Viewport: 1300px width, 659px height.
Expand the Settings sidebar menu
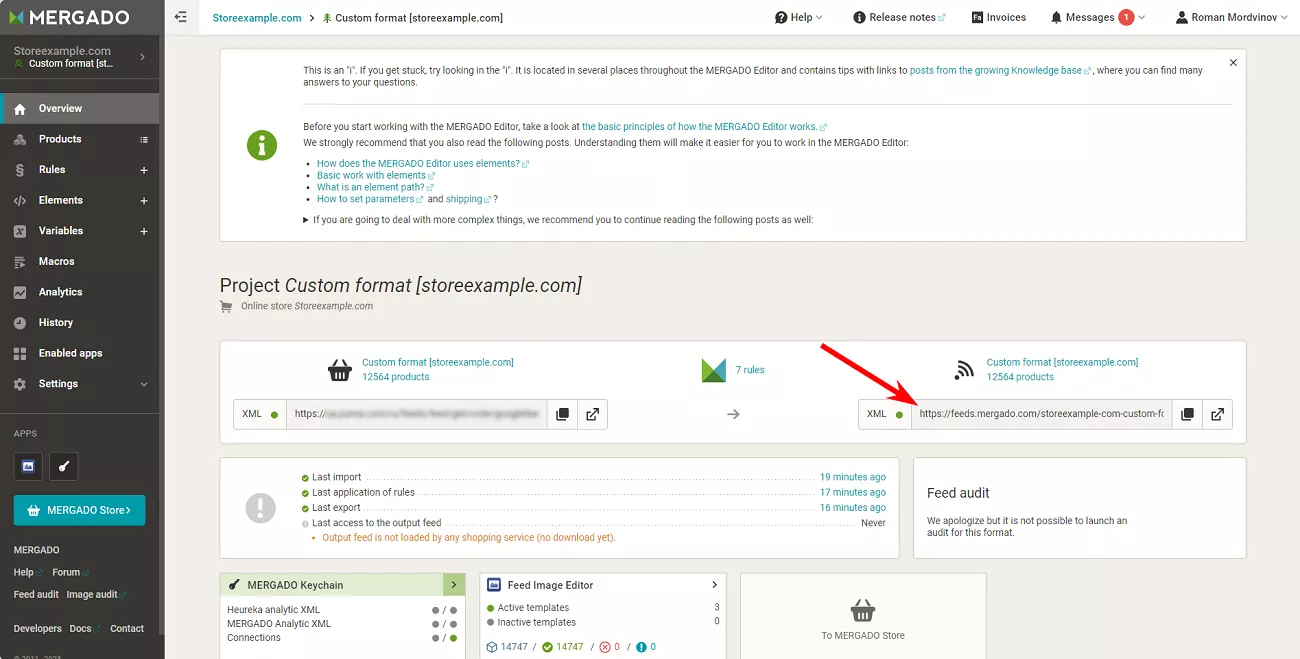pos(80,384)
